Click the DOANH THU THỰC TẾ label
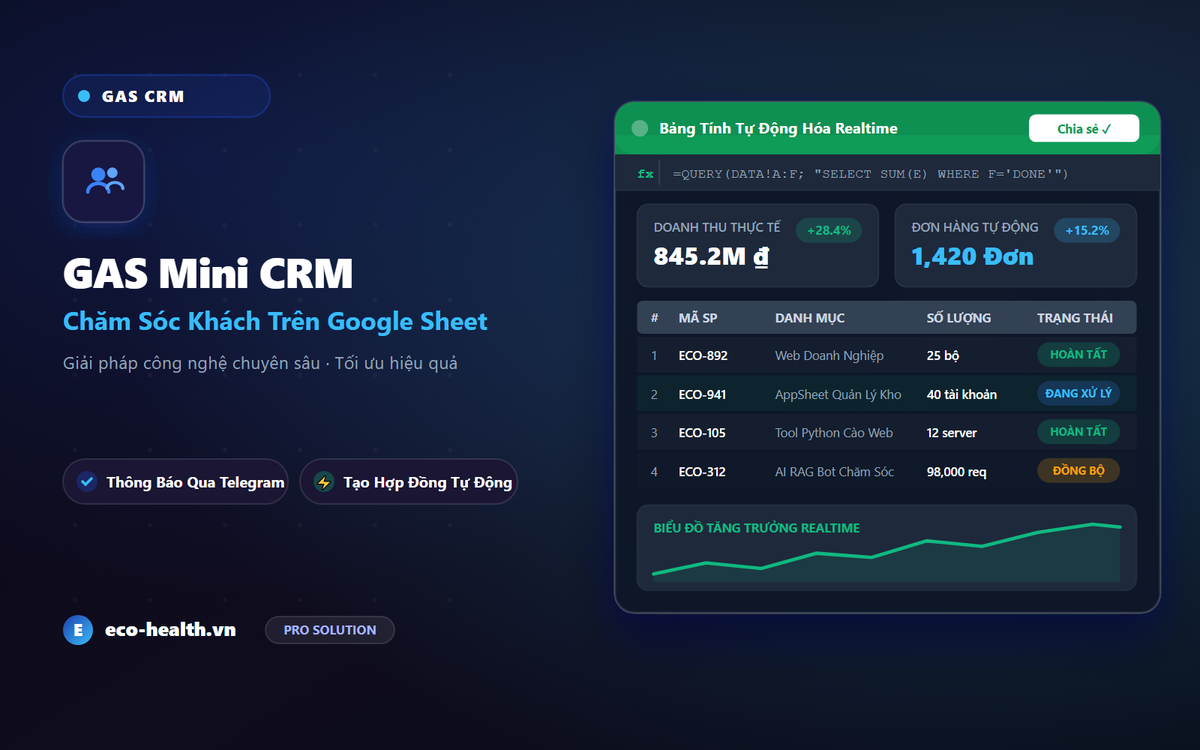Screen dimensions: 1200x750 (x=717, y=228)
